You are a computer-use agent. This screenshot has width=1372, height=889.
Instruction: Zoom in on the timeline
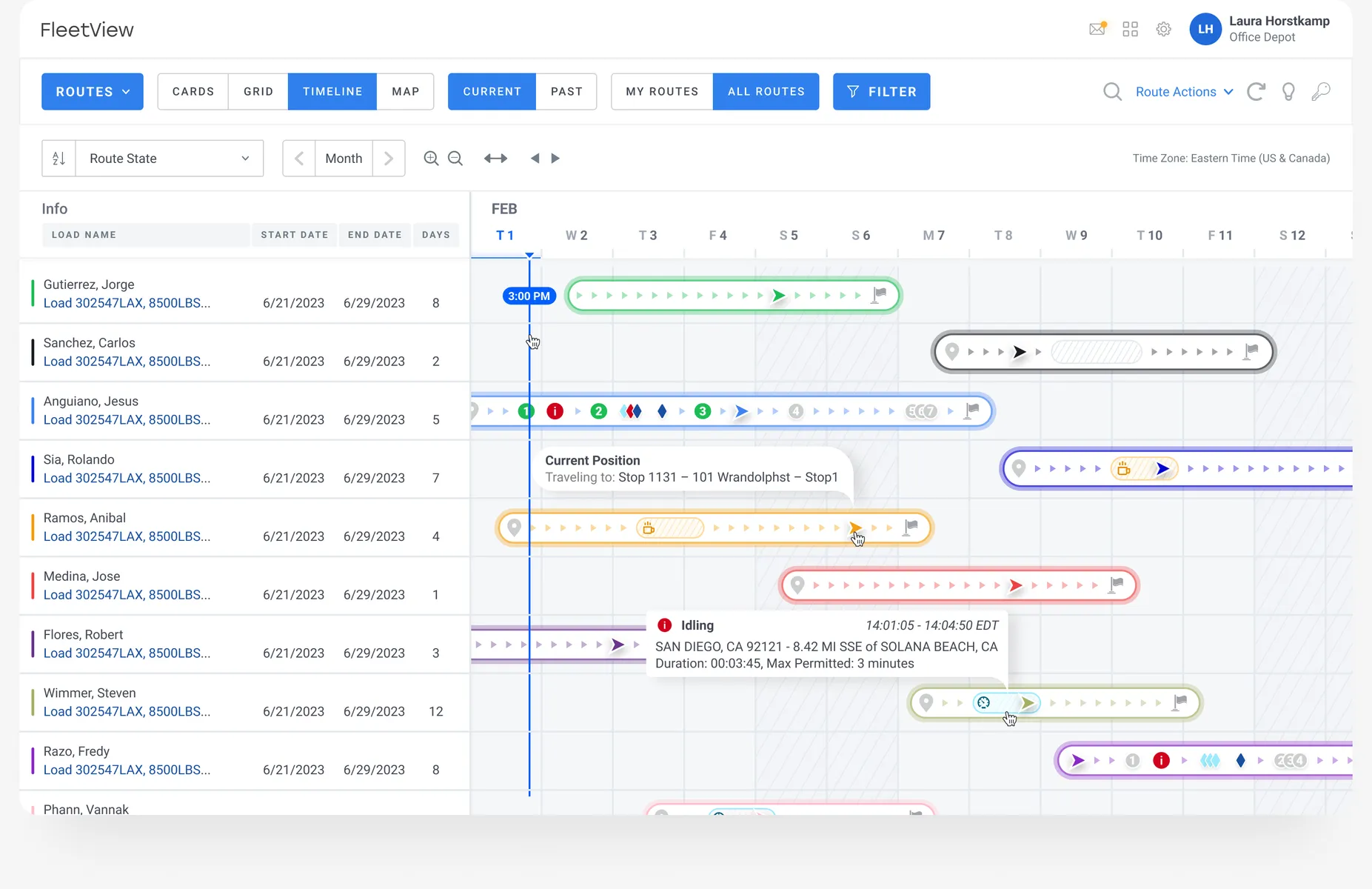click(x=431, y=158)
